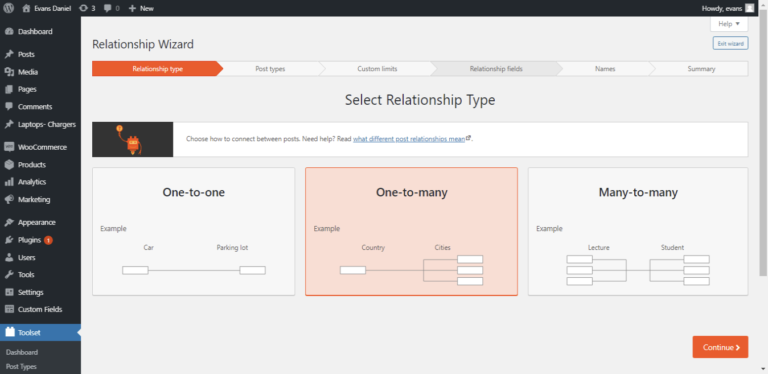
Task: Click the Posts pushpin icon
Action: [x=9, y=54]
